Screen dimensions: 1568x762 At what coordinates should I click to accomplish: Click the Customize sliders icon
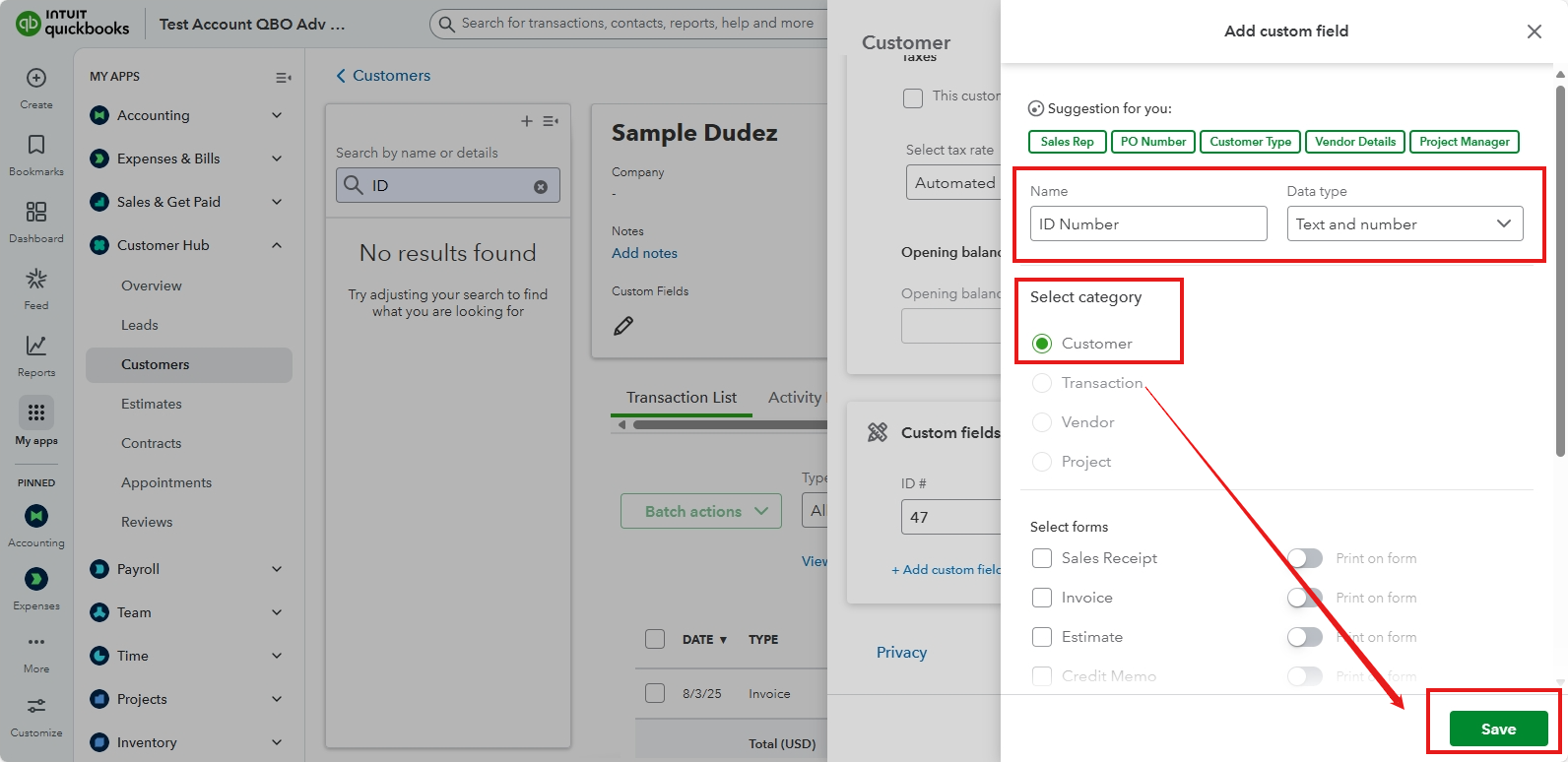(36, 707)
